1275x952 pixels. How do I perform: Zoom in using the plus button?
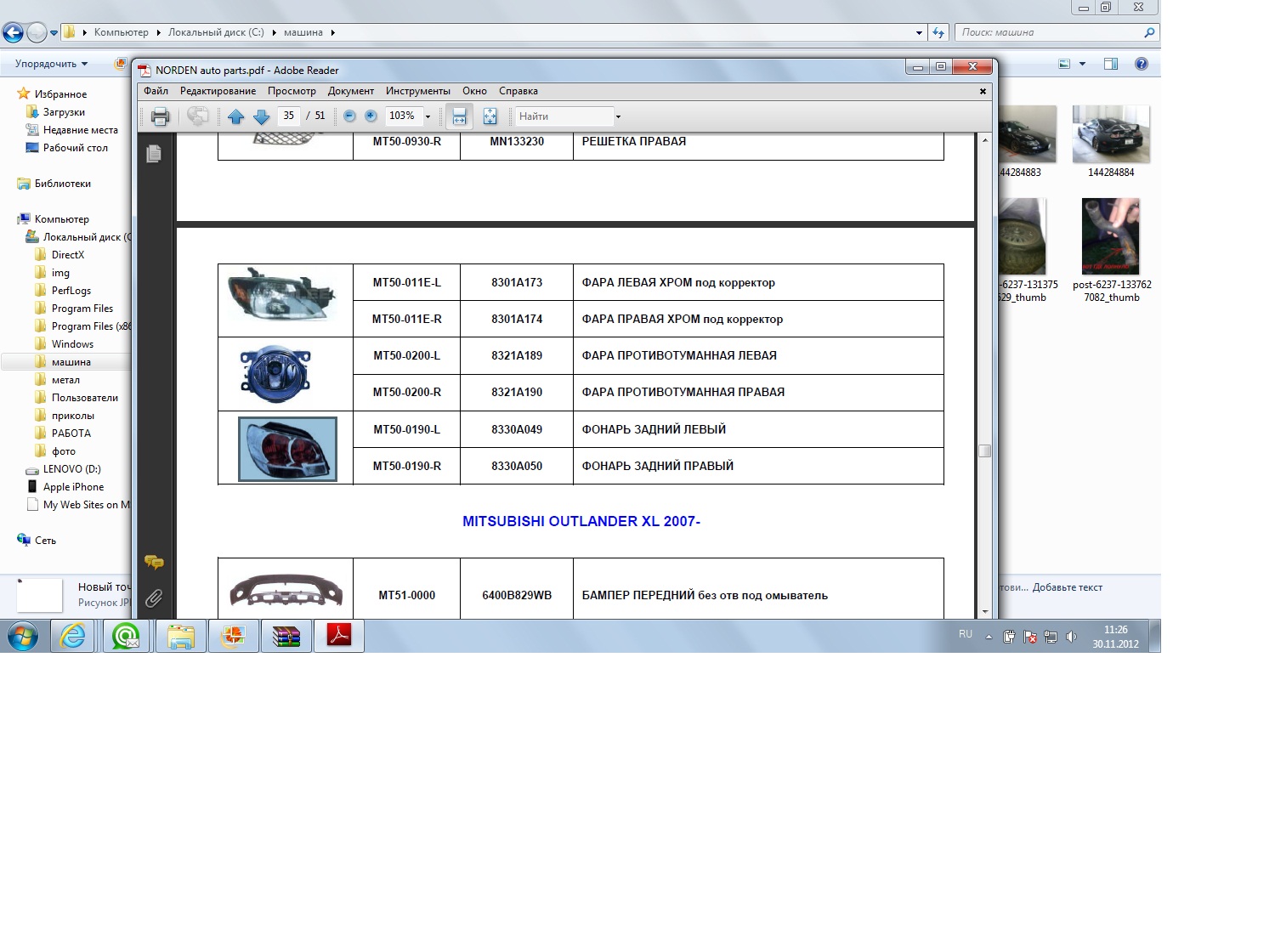click(x=371, y=116)
